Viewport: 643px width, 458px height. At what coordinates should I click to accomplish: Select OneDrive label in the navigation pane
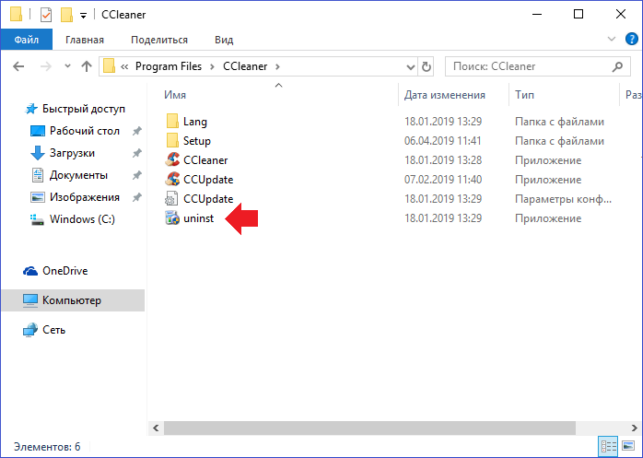(x=65, y=271)
